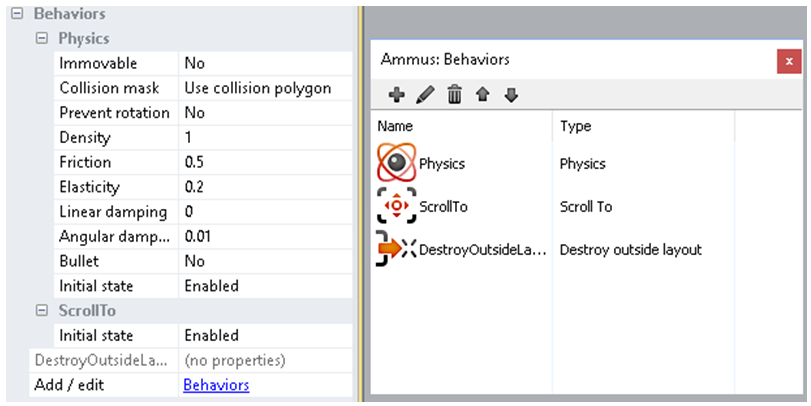Select the DestroyOutsideLayout behavior icon

(396, 249)
